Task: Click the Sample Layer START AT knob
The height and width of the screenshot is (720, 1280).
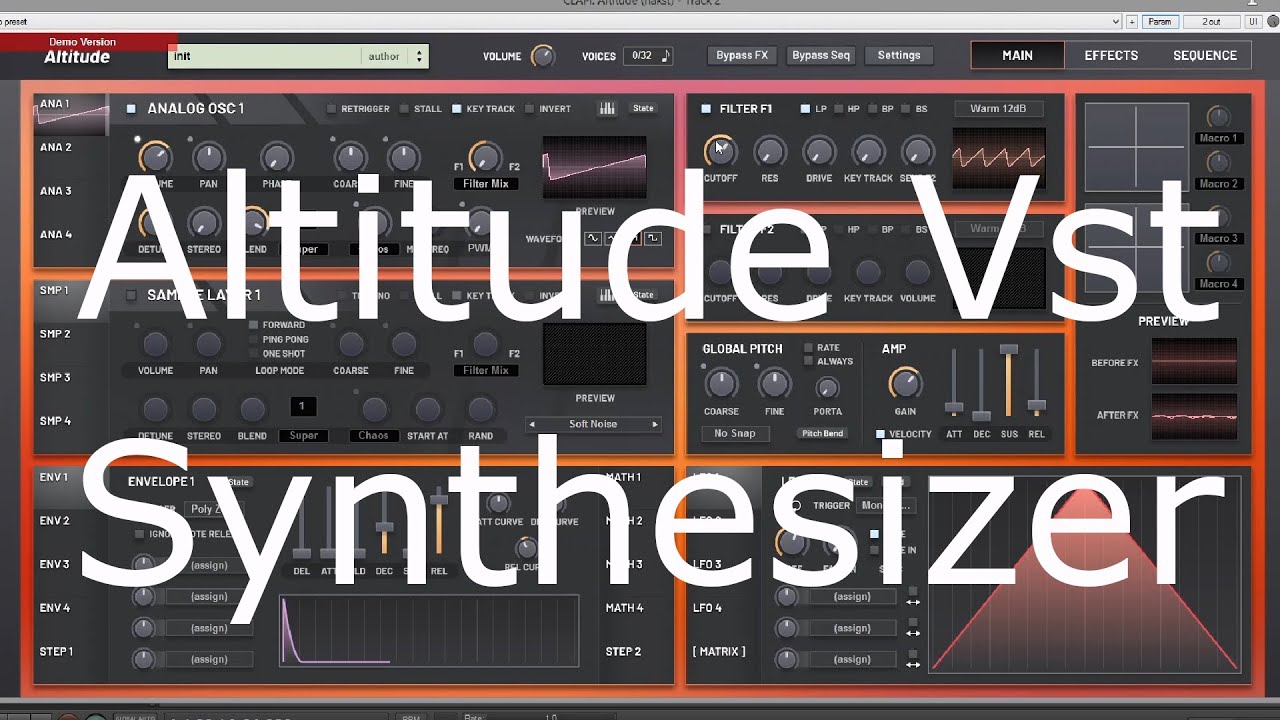Action: [x=427, y=409]
